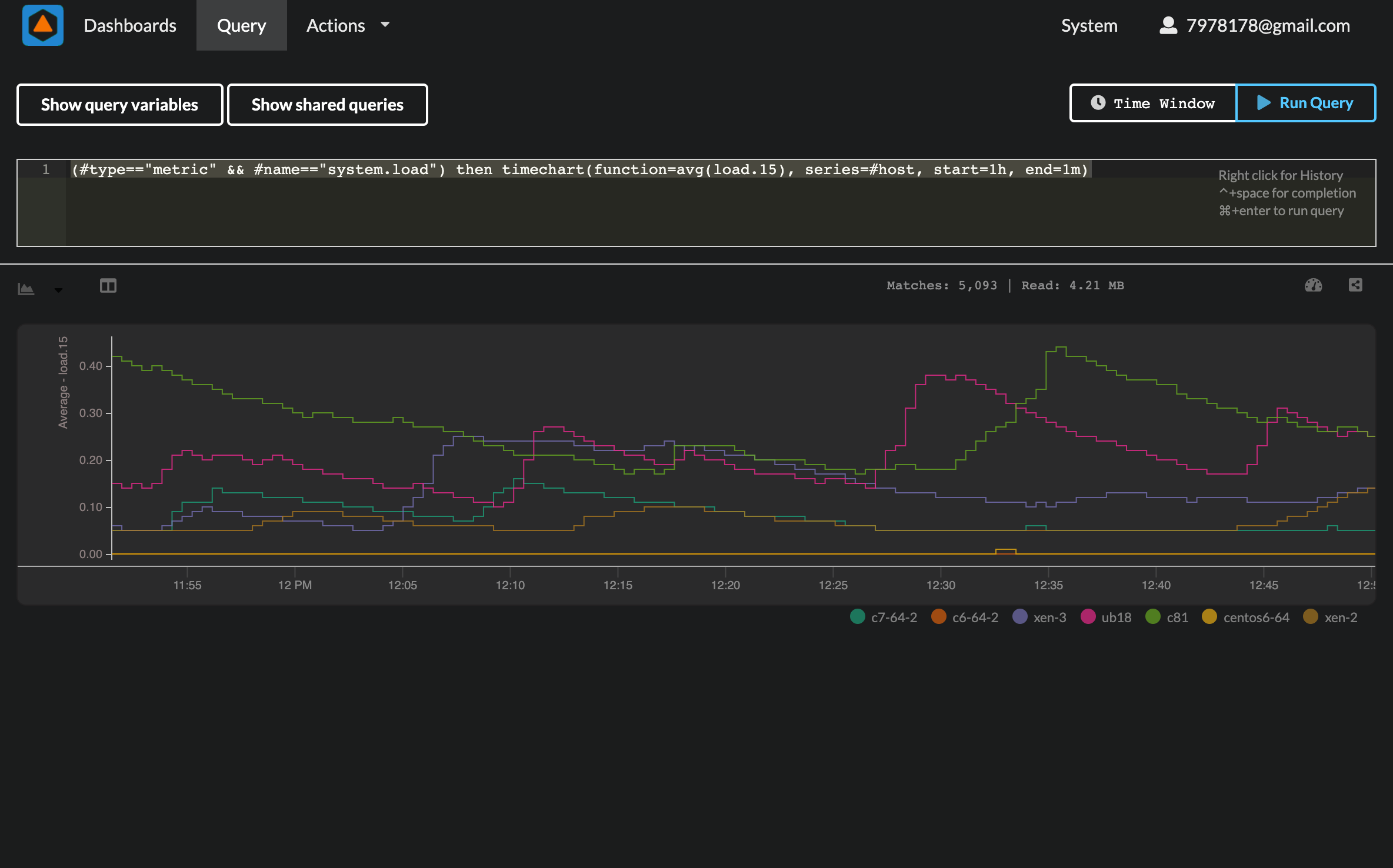Click the share query icon
The height and width of the screenshot is (868, 1393).
1355,285
